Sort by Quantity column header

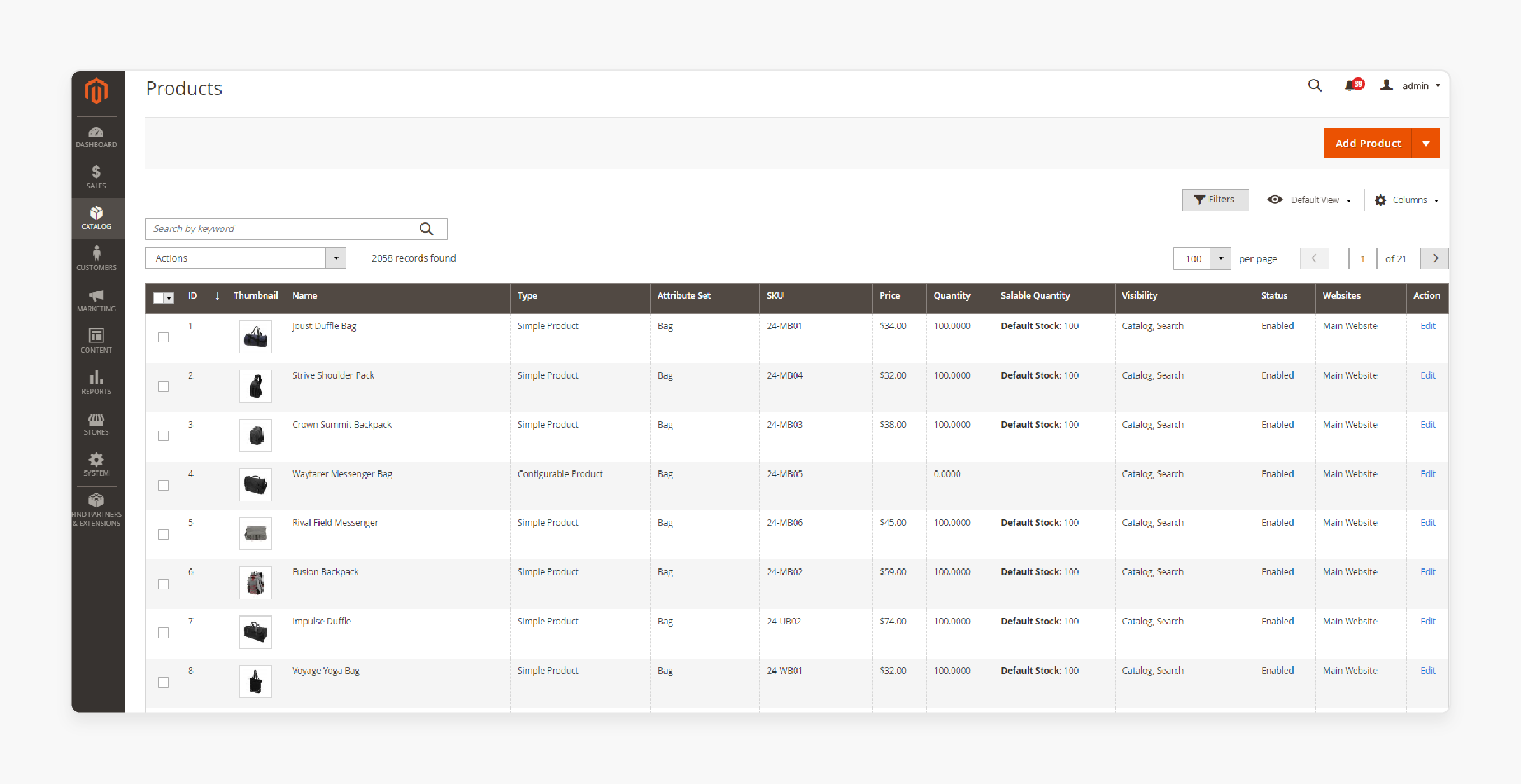[x=952, y=296]
